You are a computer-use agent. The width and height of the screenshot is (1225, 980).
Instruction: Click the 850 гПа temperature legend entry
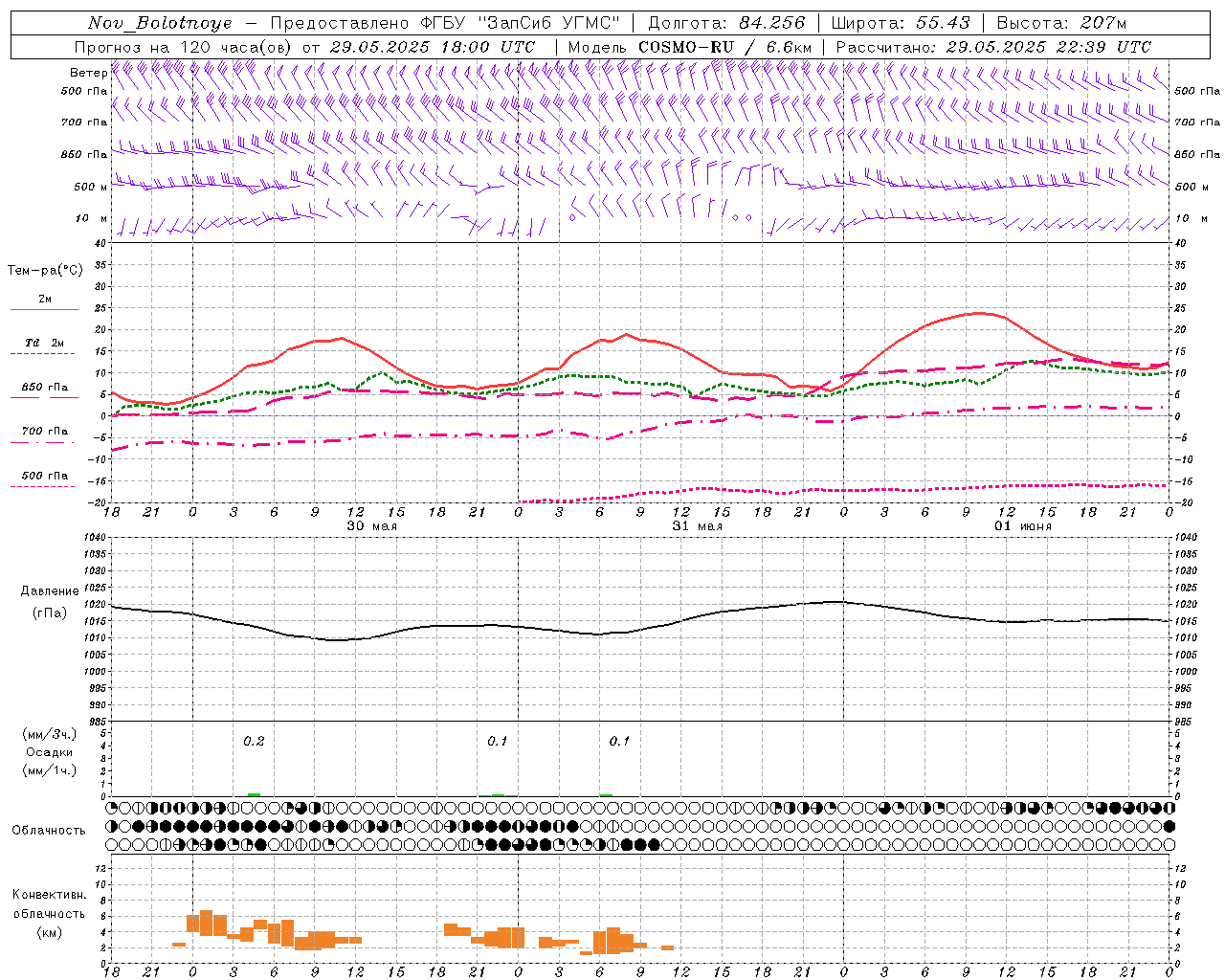pyautogui.click(x=44, y=388)
